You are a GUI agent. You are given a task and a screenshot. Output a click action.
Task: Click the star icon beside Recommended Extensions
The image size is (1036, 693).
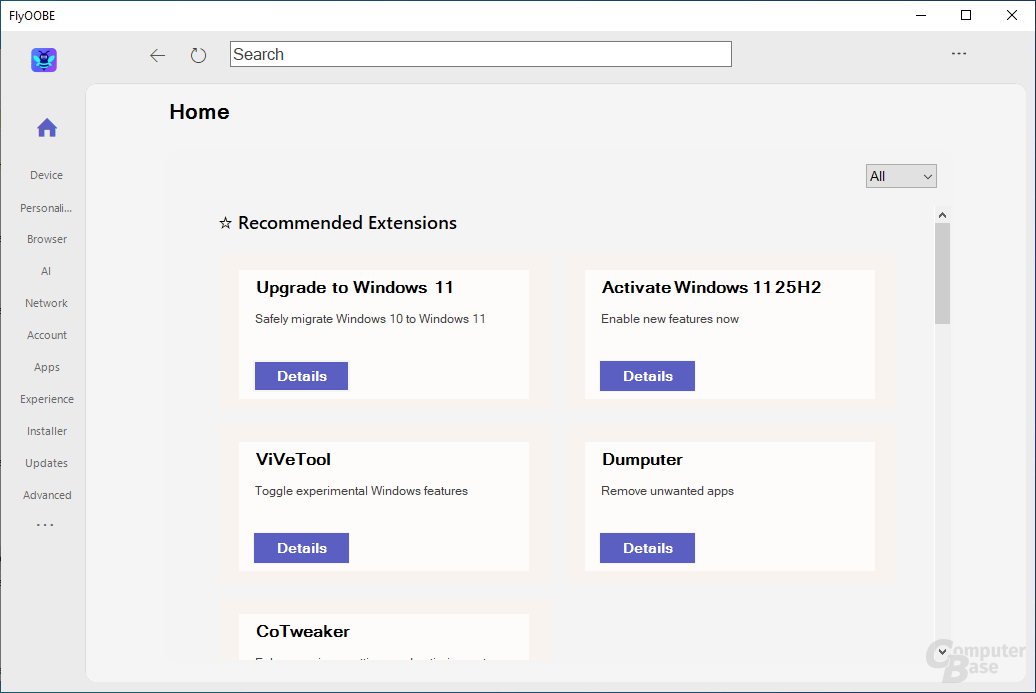tap(224, 222)
